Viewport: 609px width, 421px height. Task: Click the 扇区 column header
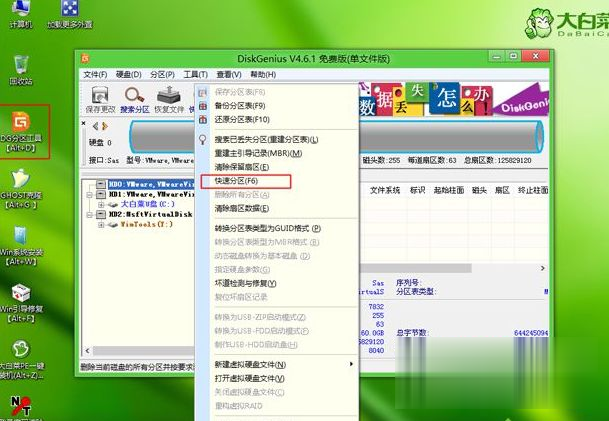point(502,190)
